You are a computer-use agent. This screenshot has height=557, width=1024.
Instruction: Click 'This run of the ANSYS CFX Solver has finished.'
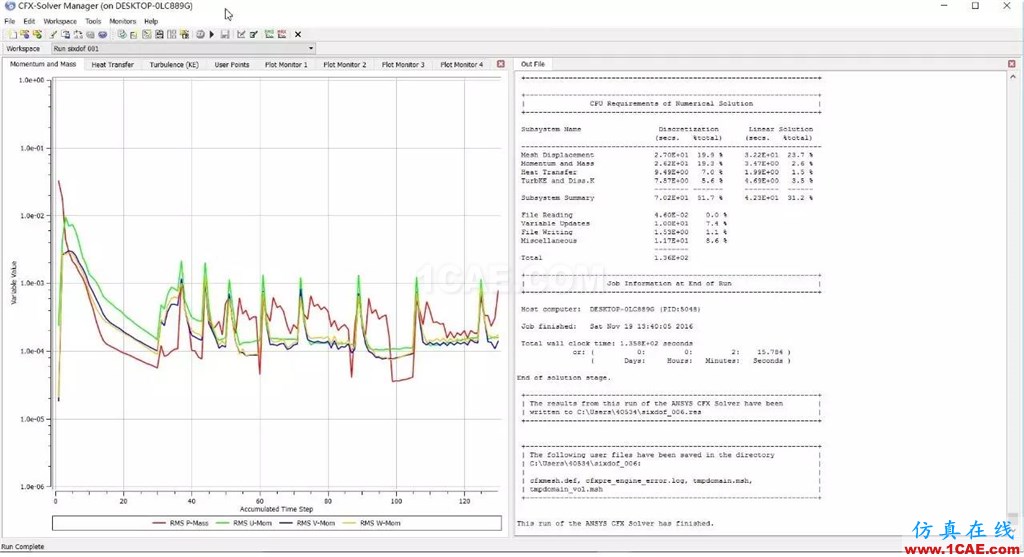click(x=615, y=523)
